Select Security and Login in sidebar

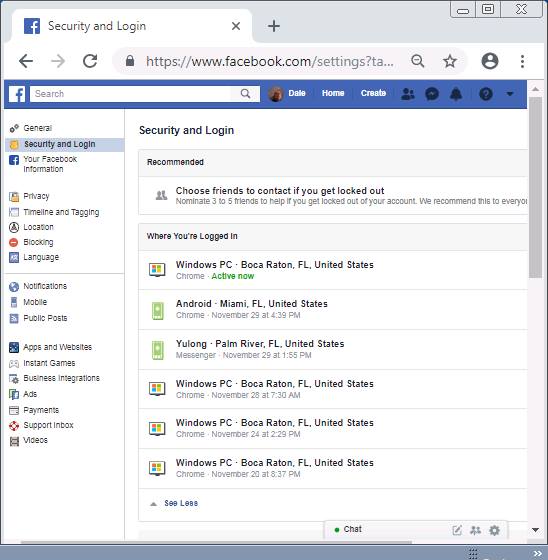tap(65, 144)
